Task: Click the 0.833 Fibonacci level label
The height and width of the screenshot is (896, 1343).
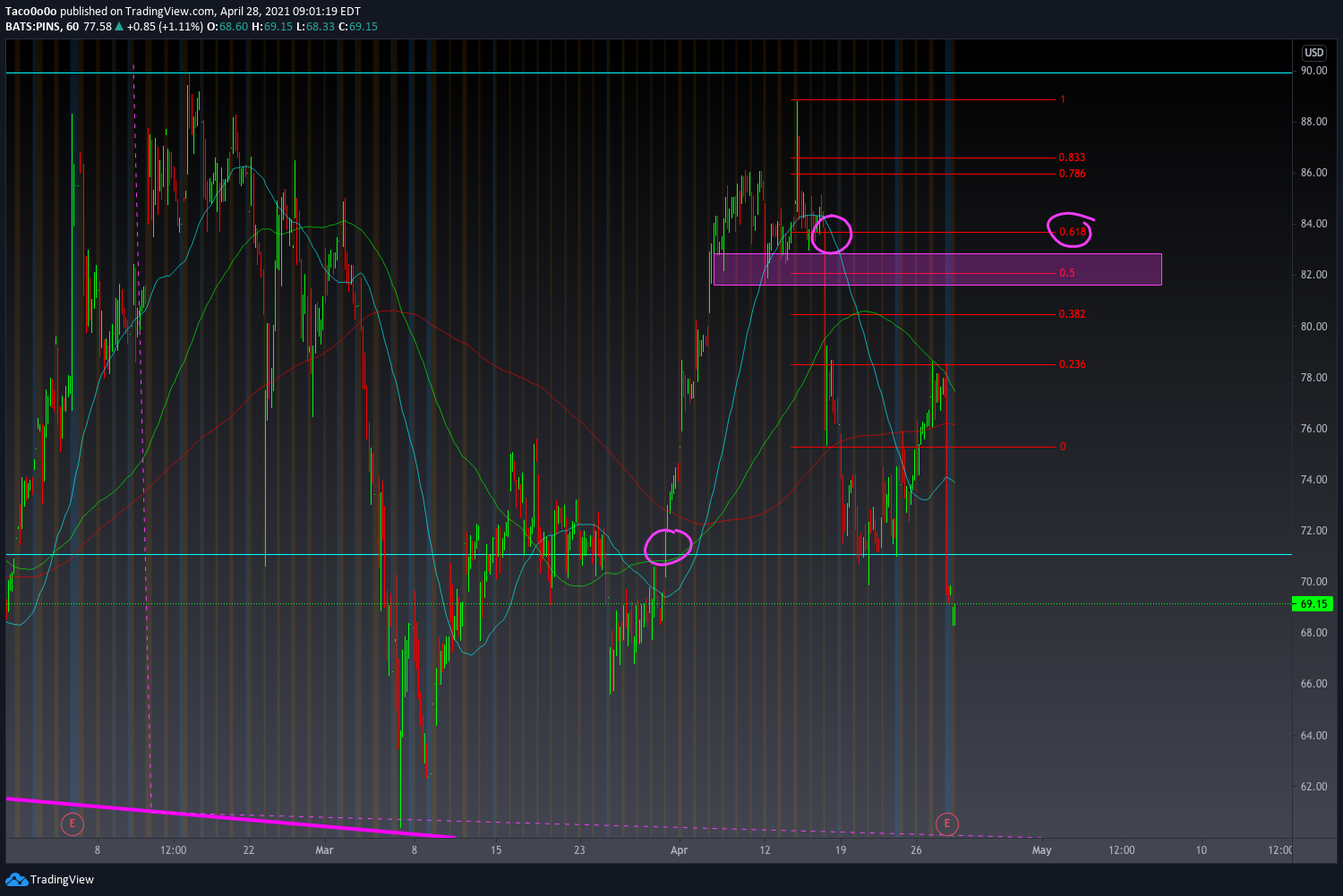Action: pos(1072,158)
